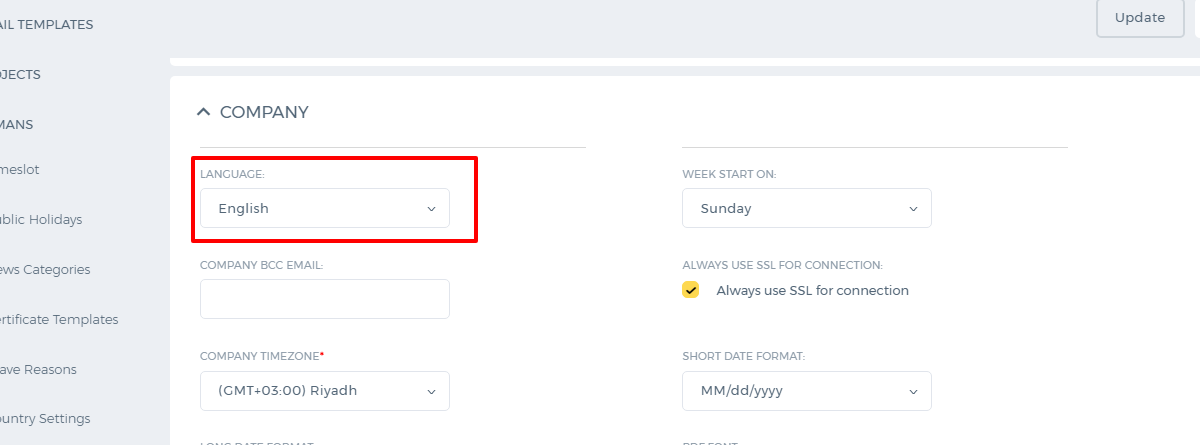Image resolution: width=1200 pixels, height=445 pixels.
Task: Click the MM/dd/yyyy dropdown arrow icon
Action: pyautogui.click(x=913, y=391)
